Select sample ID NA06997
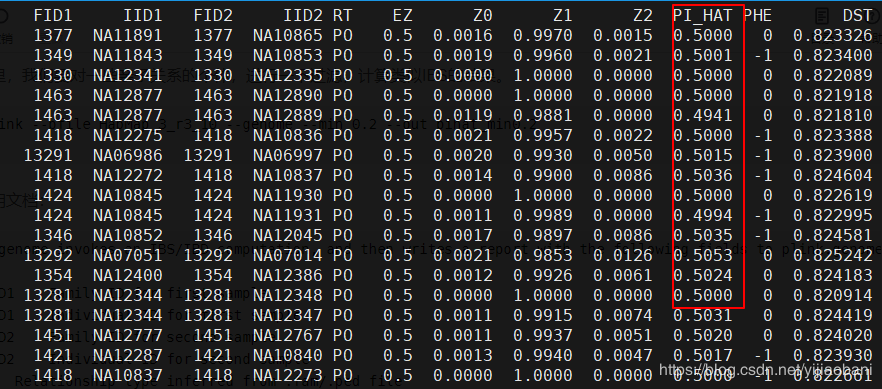This screenshot has width=882, height=389. pyautogui.click(x=287, y=155)
